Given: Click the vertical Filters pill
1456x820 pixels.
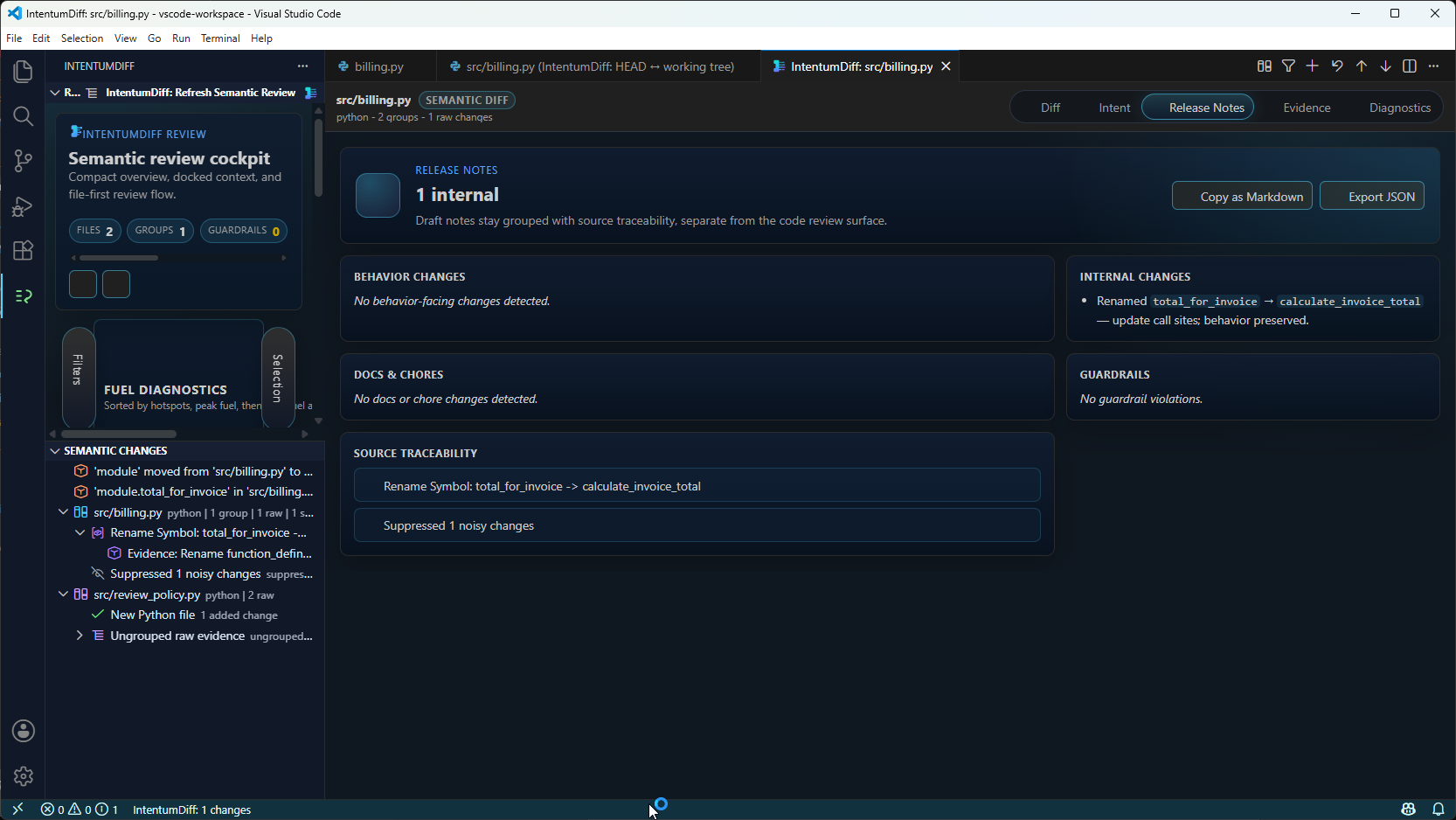Looking at the screenshot, I should [79, 377].
